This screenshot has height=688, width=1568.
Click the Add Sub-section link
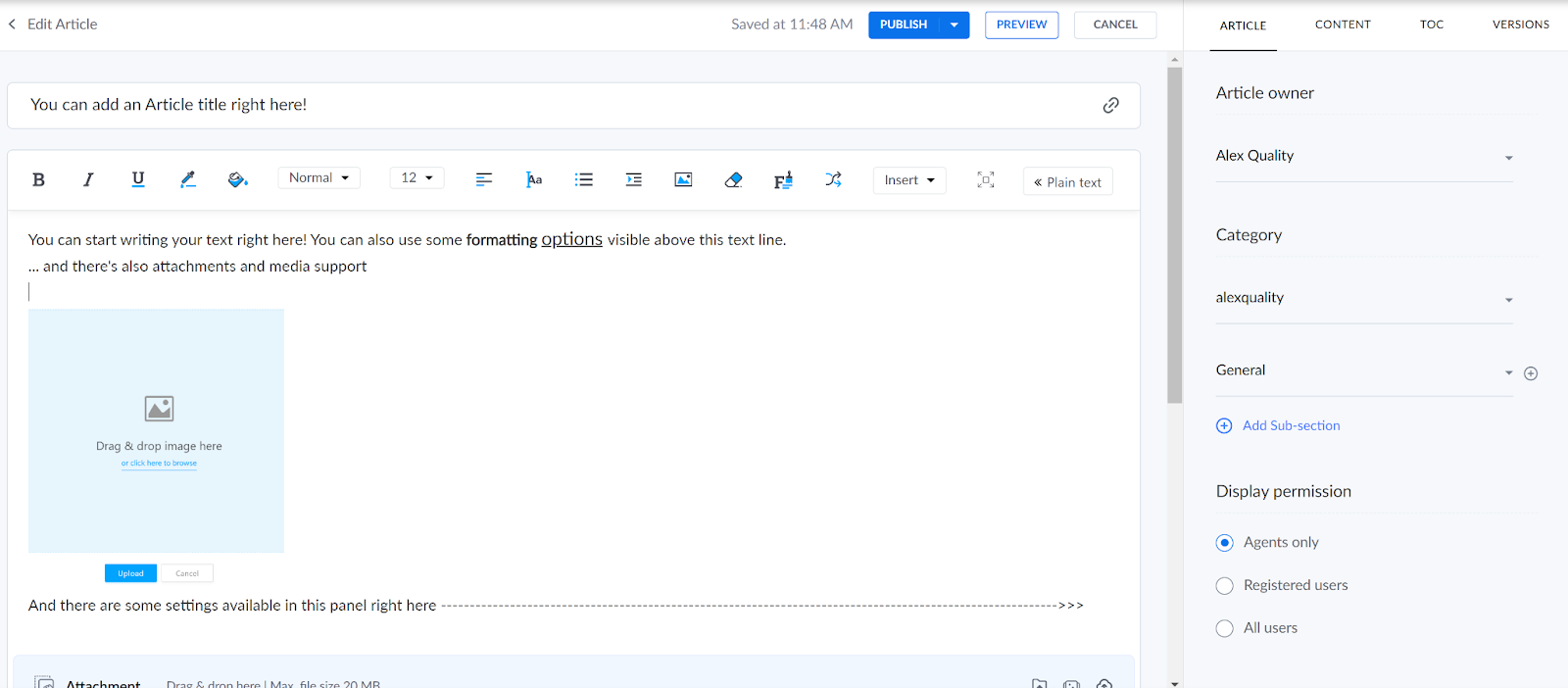click(x=1291, y=425)
